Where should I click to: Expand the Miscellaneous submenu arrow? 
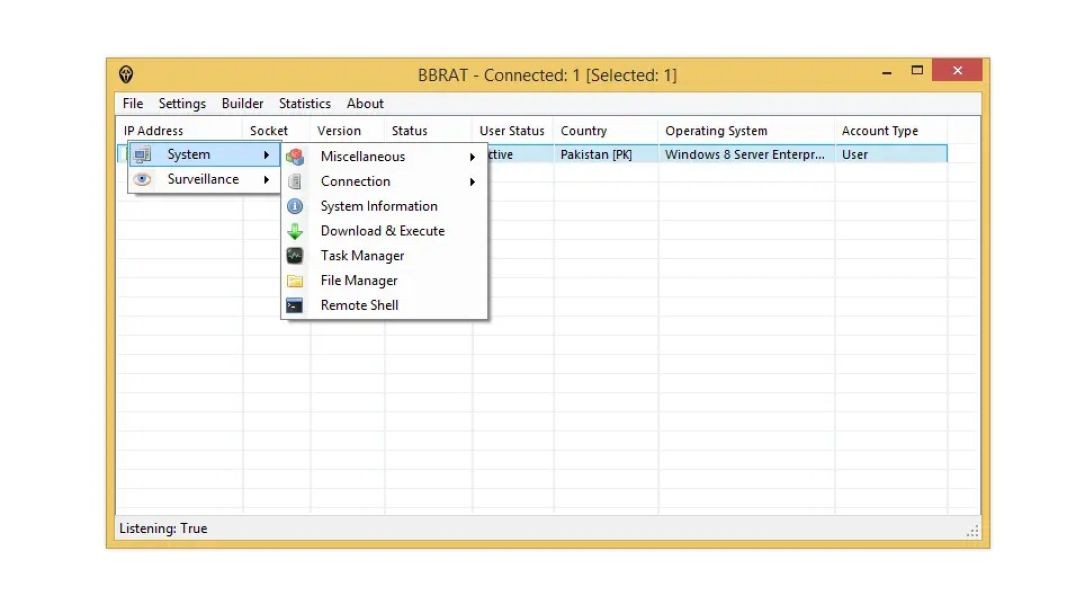pos(474,157)
